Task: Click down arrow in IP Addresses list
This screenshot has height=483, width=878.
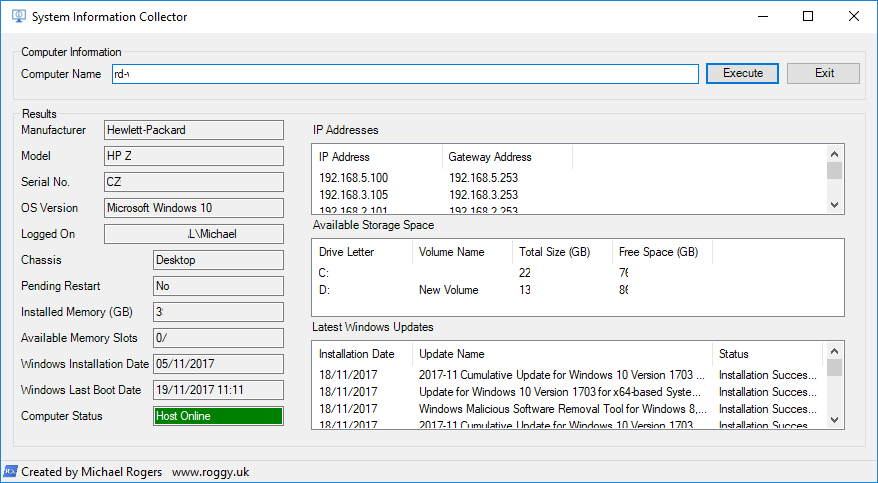Action: coord(834,205)
